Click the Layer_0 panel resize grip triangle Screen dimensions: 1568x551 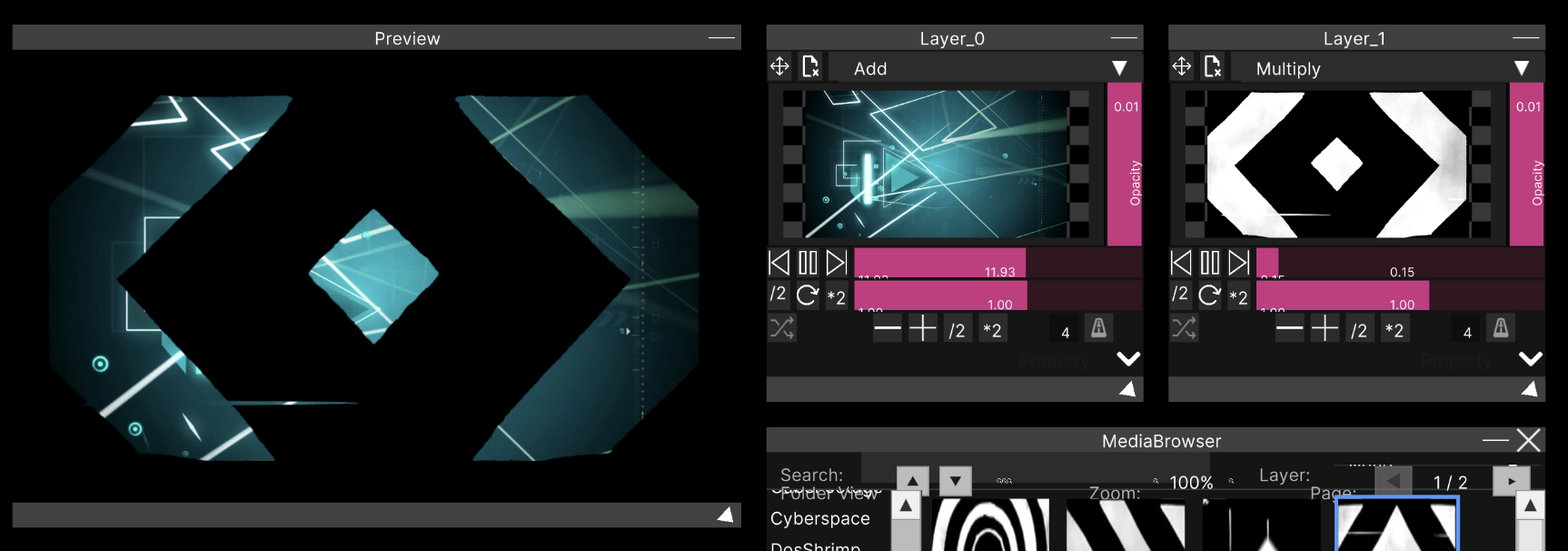tap(1127, 389)
